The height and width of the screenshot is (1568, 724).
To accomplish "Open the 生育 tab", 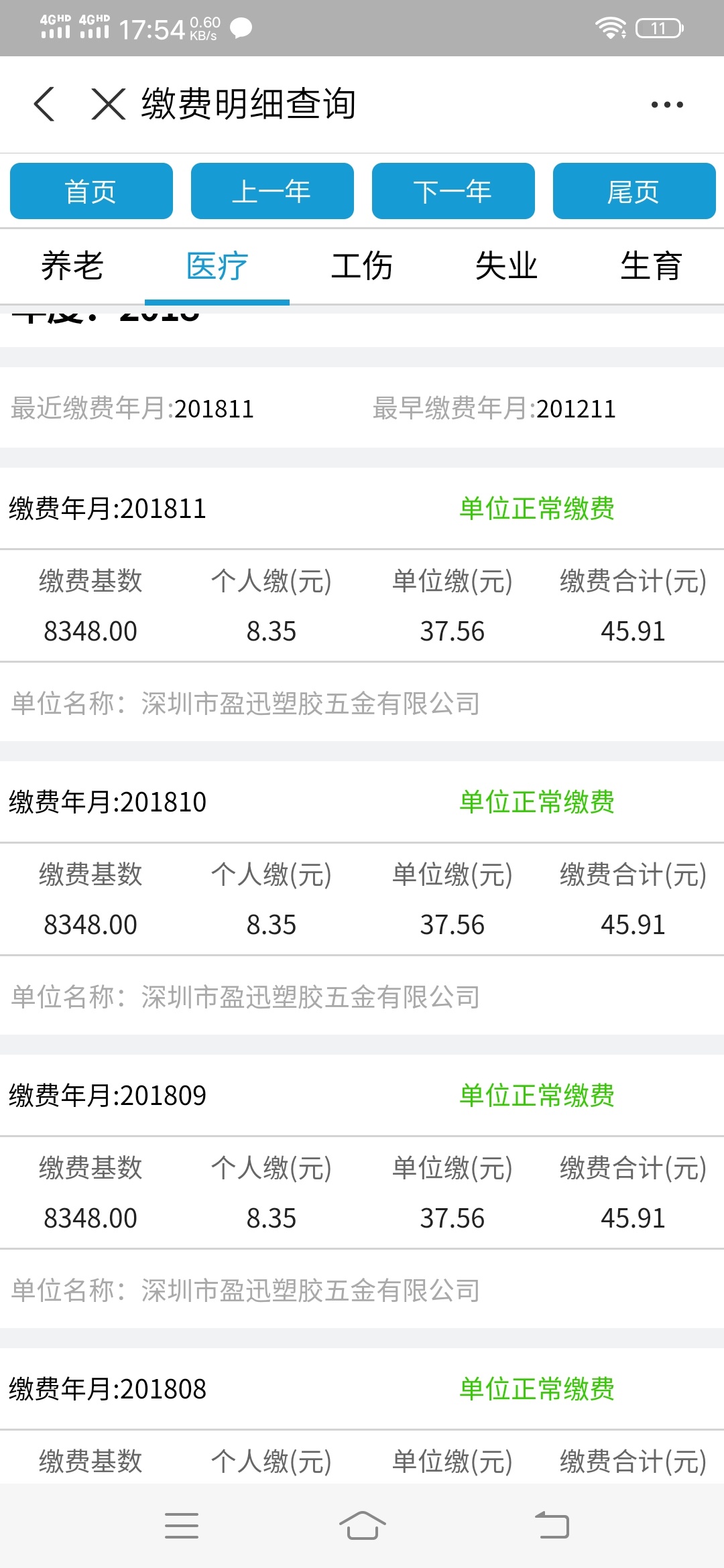I will (652, 266).
